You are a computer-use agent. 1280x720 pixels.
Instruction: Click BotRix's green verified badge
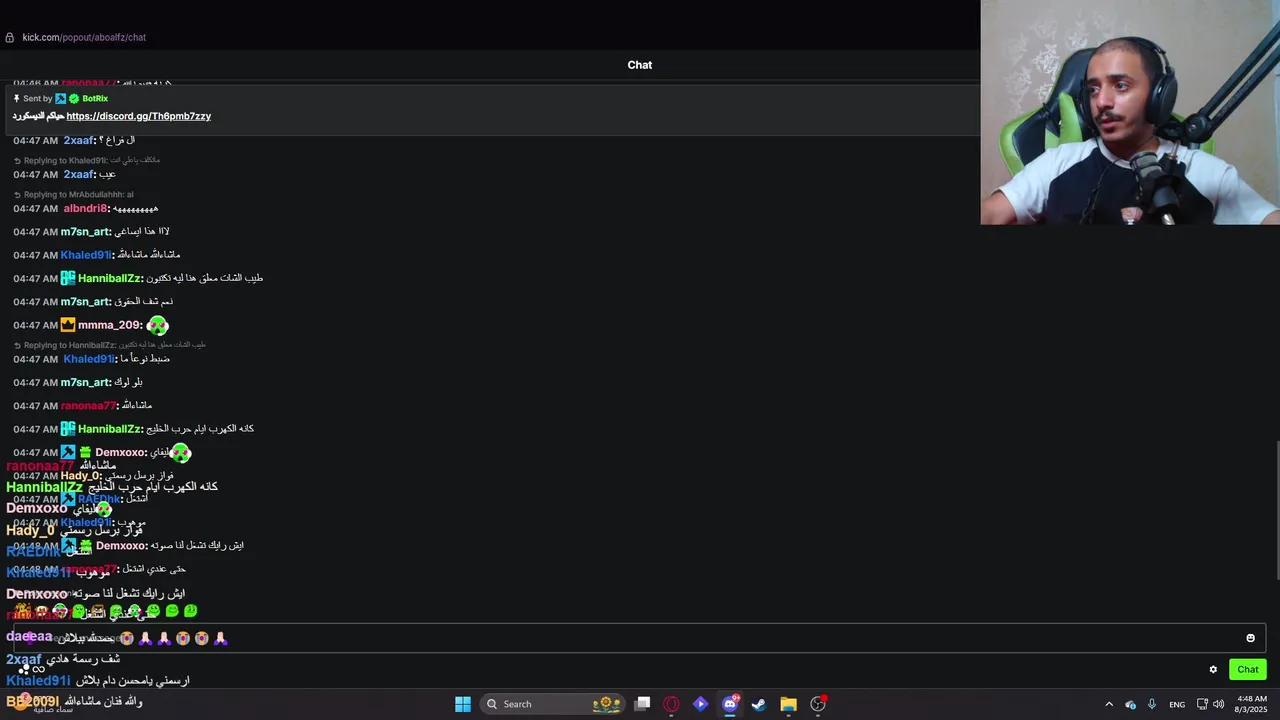[74, 98]
